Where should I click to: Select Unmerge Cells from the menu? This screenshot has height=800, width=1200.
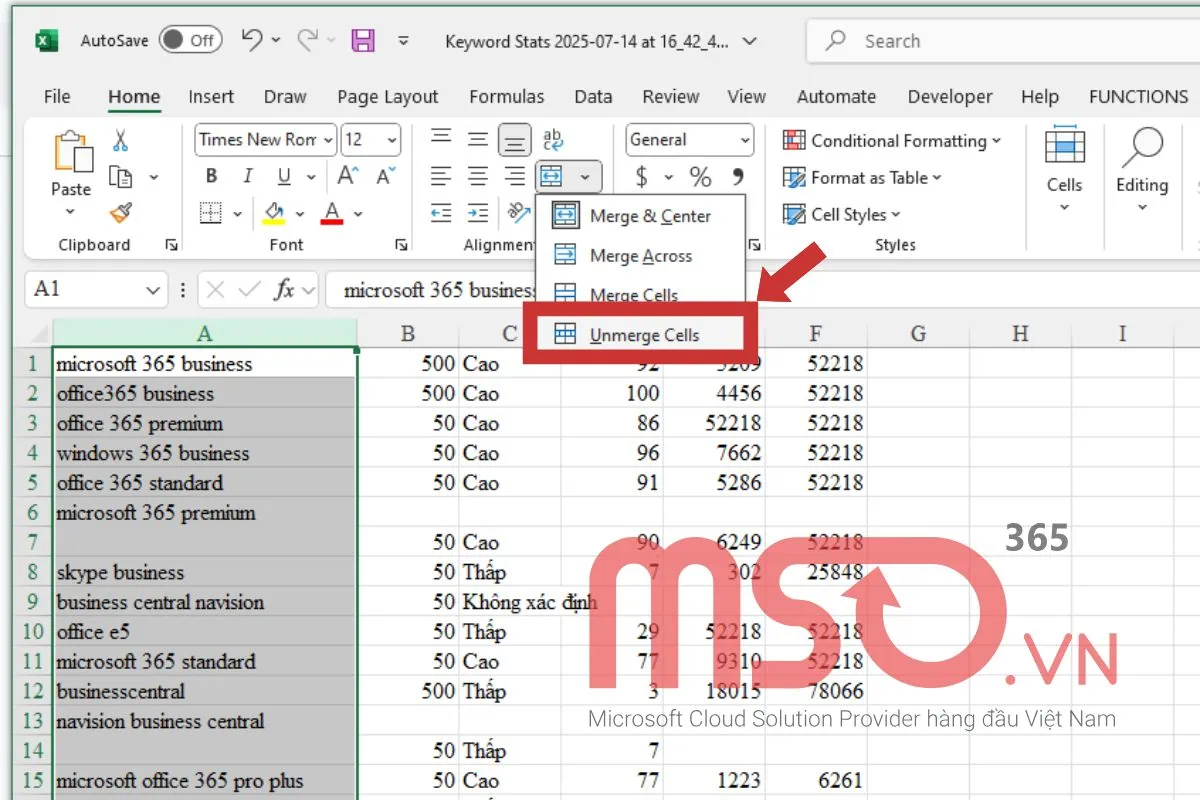[x=643, y=335]
